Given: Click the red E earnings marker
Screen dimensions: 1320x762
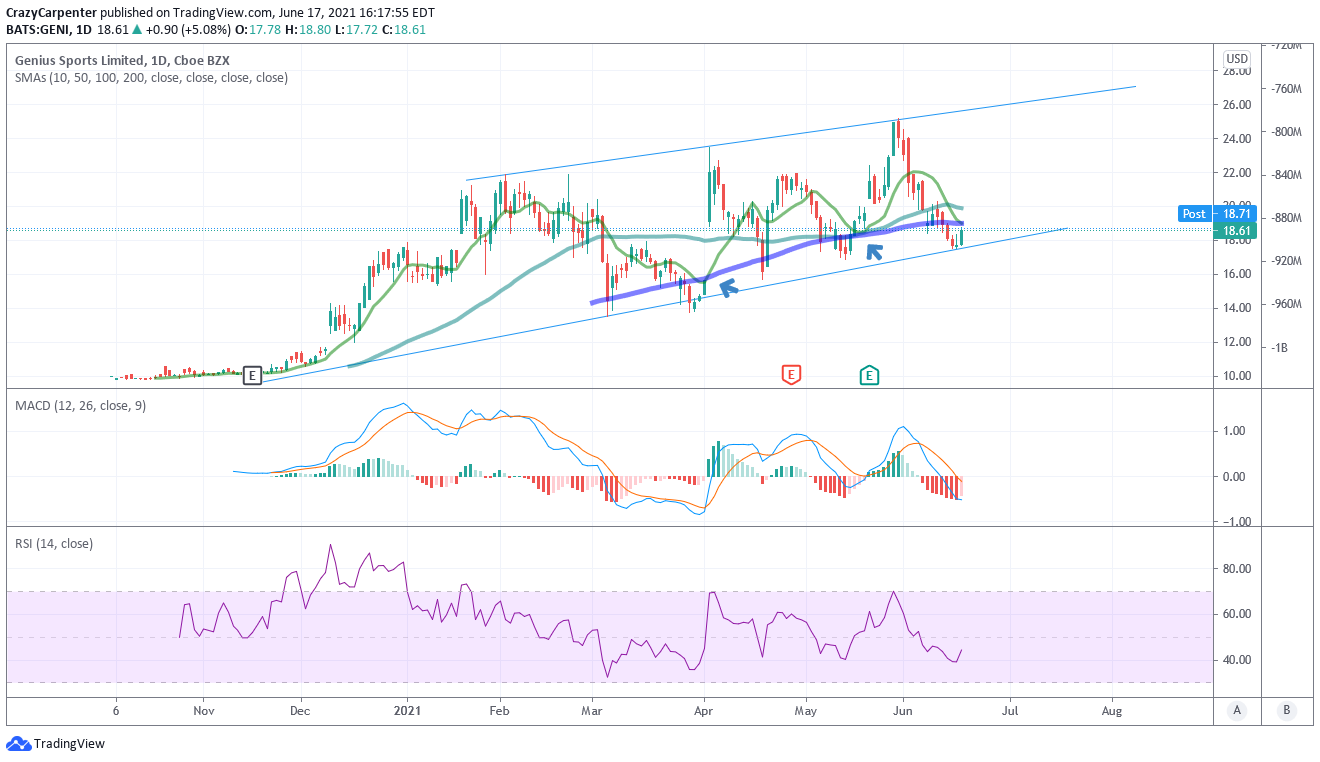Looking at the screenshot, I should pyautogui.click(x=791, y=375).
